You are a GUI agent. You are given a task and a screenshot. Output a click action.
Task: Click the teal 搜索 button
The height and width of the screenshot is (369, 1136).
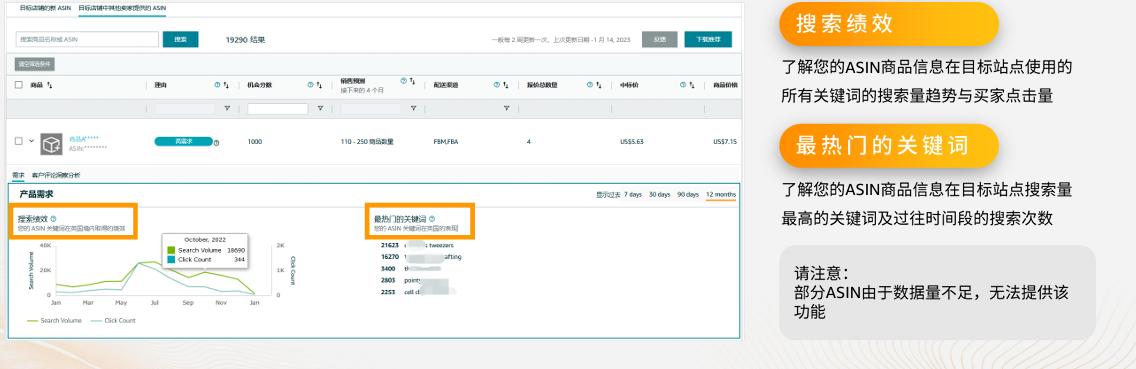pyautogui.click(x=180, y=39)
